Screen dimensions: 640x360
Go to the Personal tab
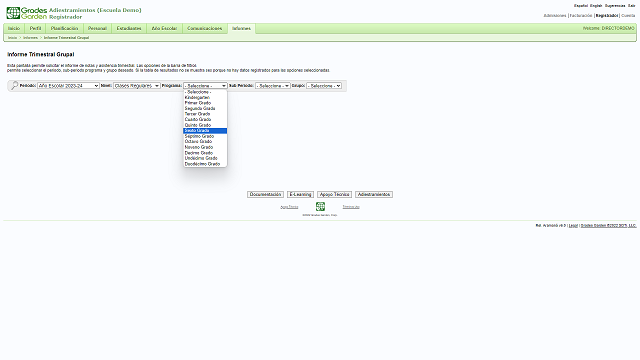(97, 29)
